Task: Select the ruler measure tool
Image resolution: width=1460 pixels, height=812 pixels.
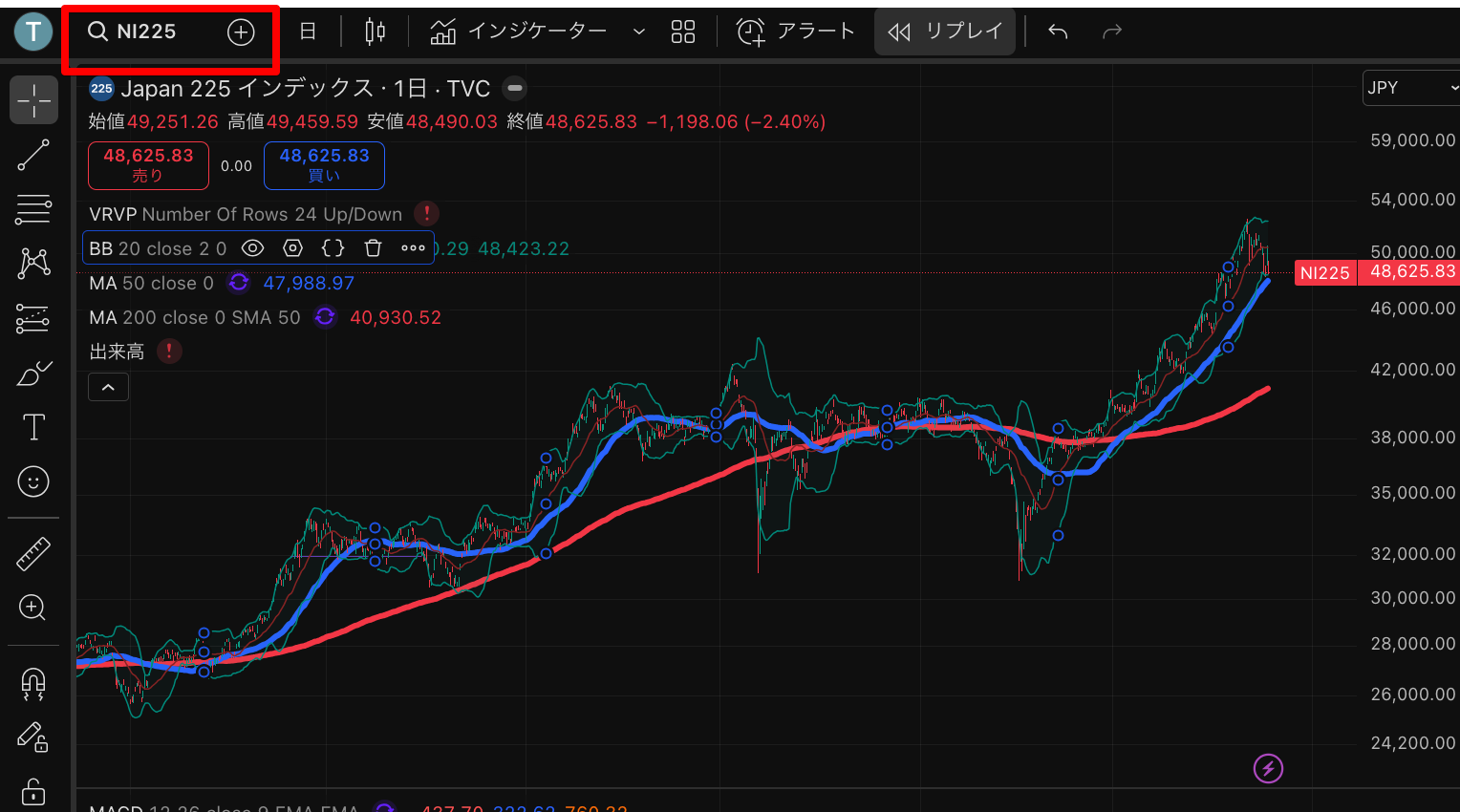Action: coord(33,553)
